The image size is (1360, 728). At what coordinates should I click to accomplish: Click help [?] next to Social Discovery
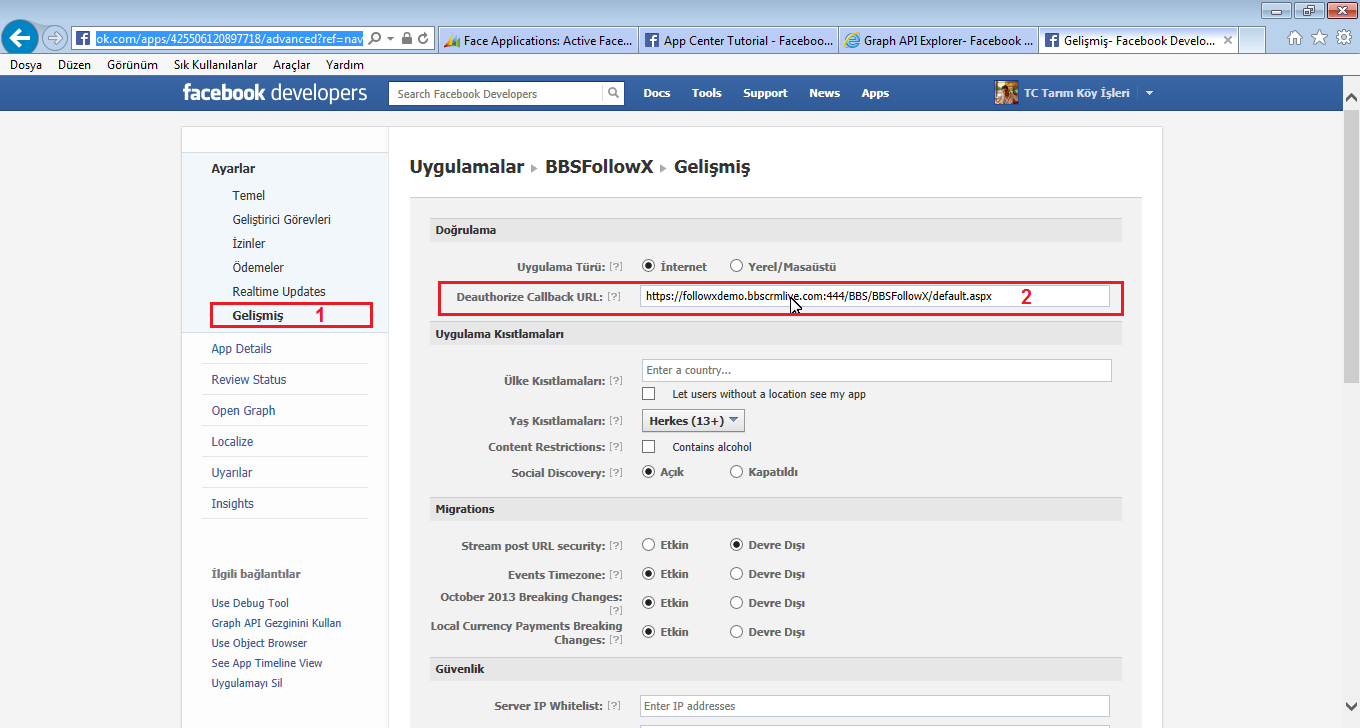pos(616,473)
